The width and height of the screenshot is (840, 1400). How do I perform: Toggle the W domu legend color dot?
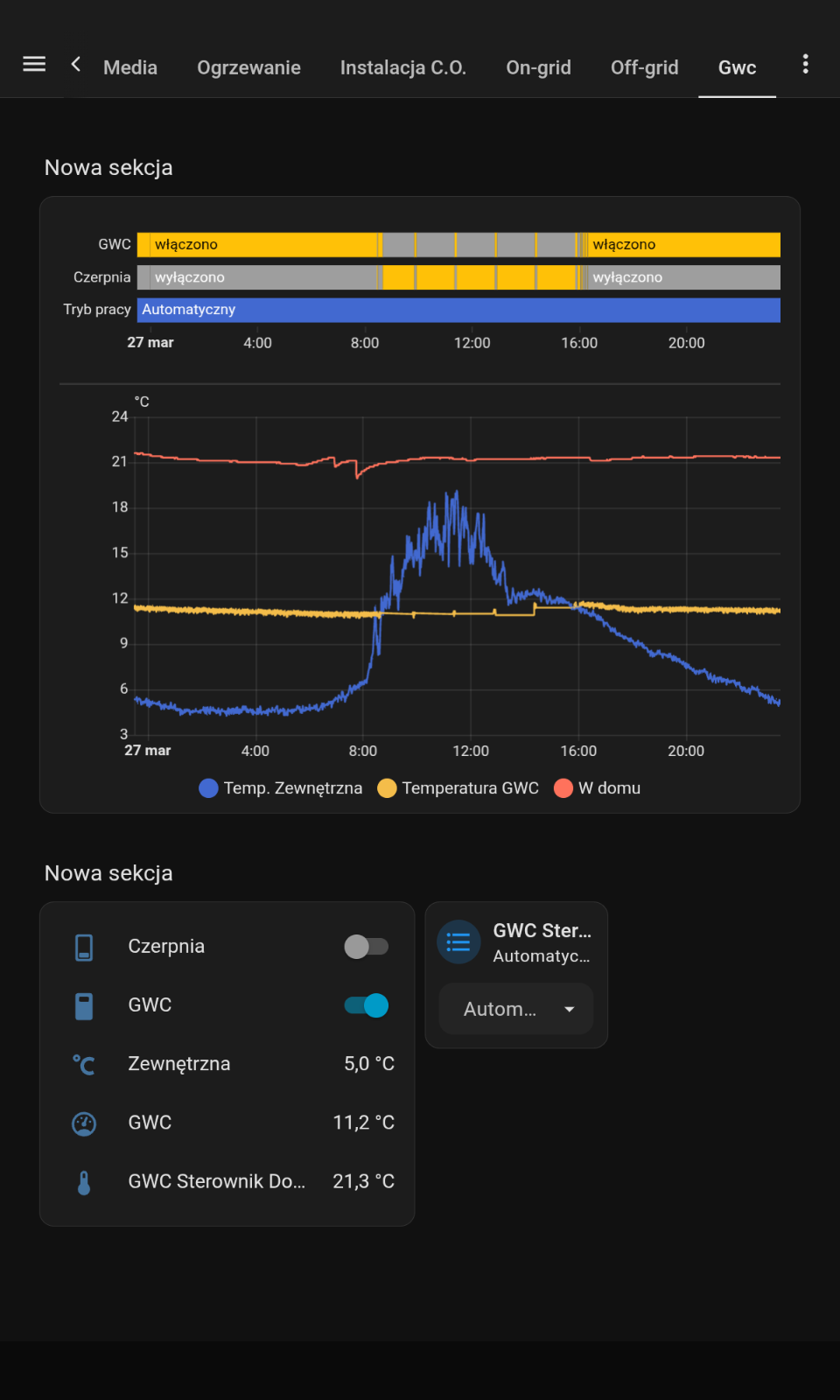(x=563, y=788)
